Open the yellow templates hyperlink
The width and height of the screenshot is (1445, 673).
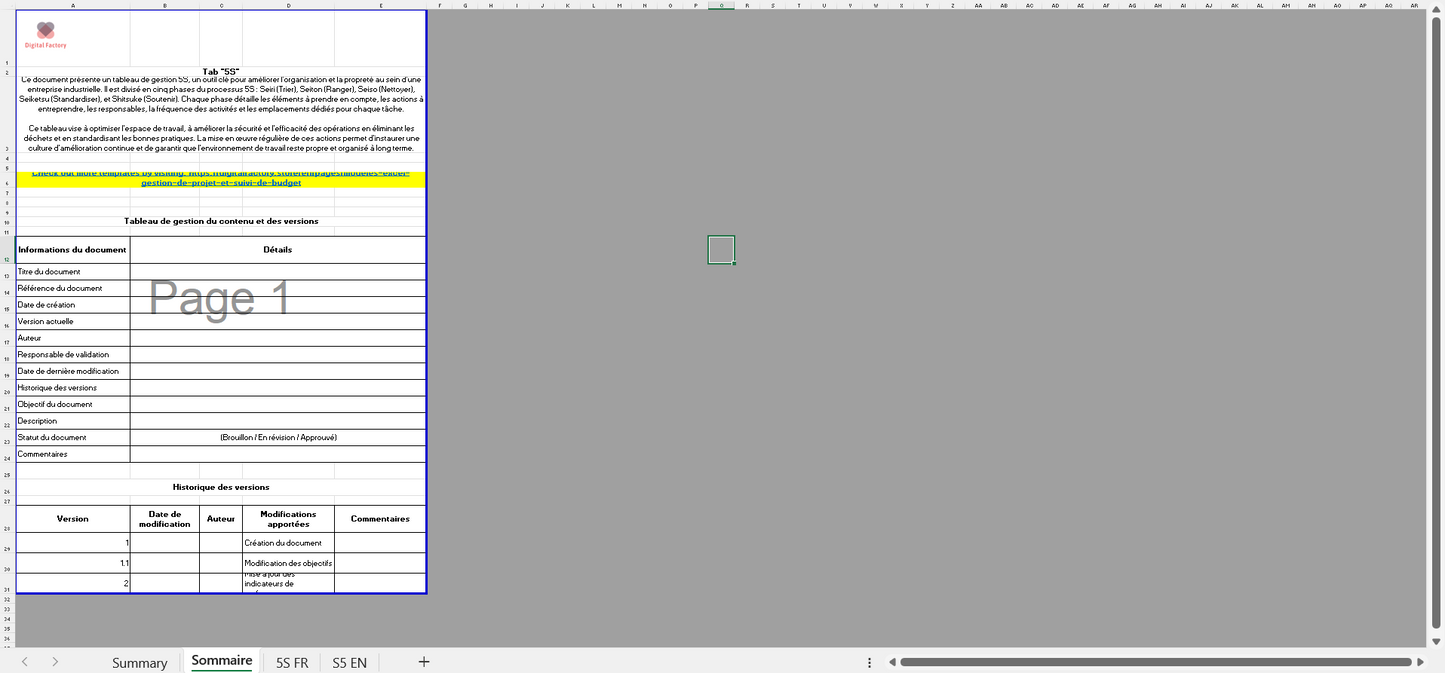[221, 179]
